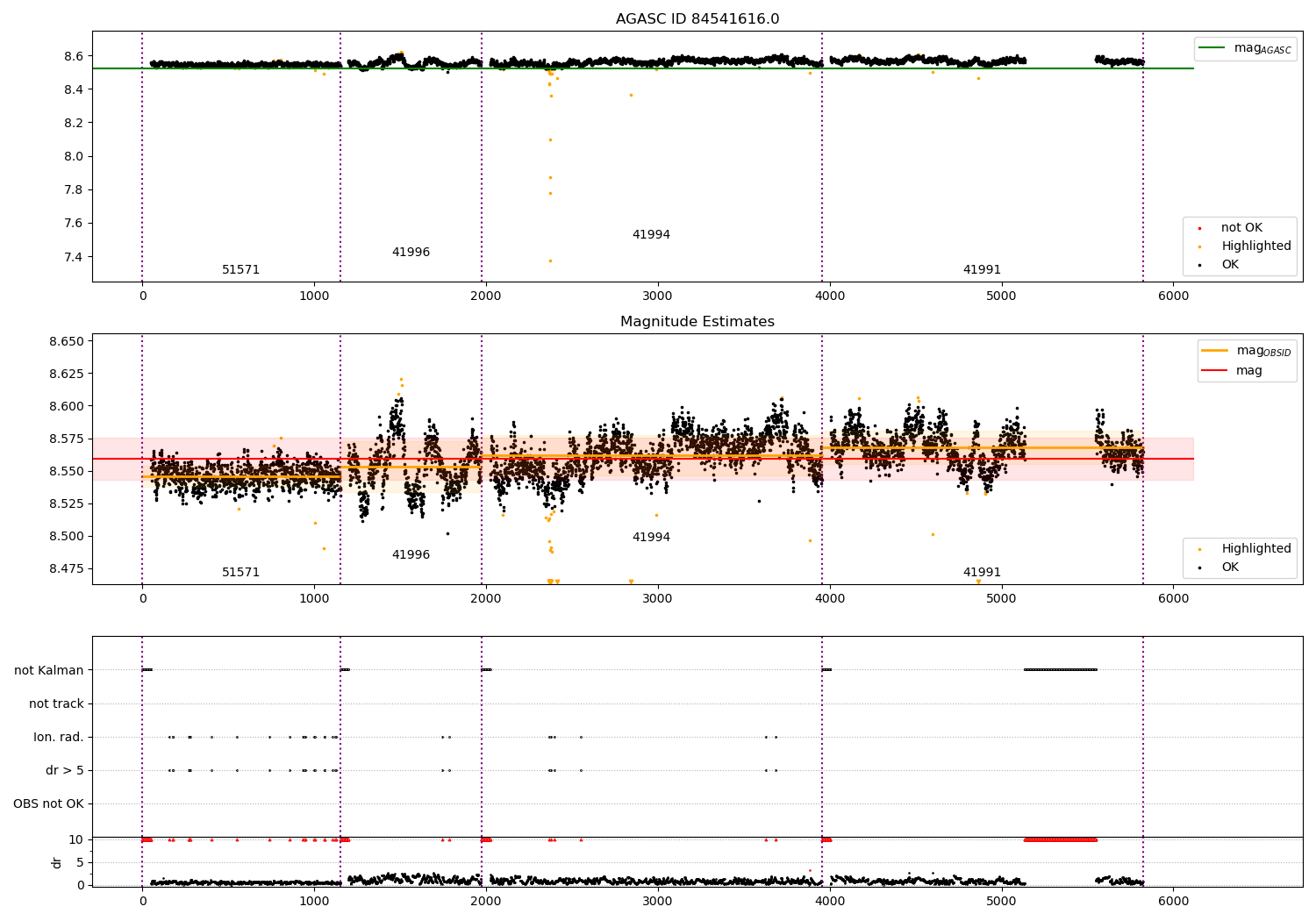Click the plot title AGASC ID 84541616.0

pyautogui.click(x=697, y=19)
